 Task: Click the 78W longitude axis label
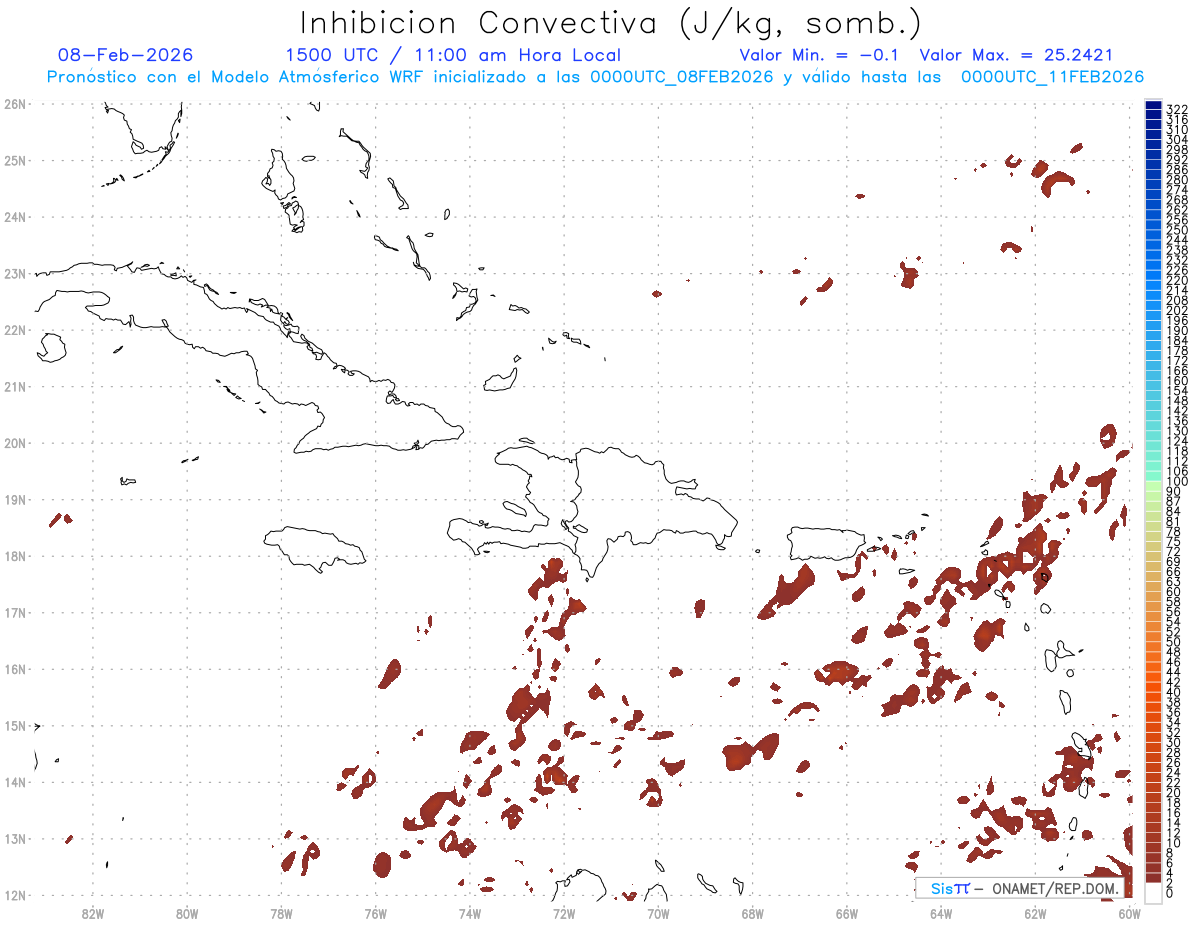pos(281,913)
